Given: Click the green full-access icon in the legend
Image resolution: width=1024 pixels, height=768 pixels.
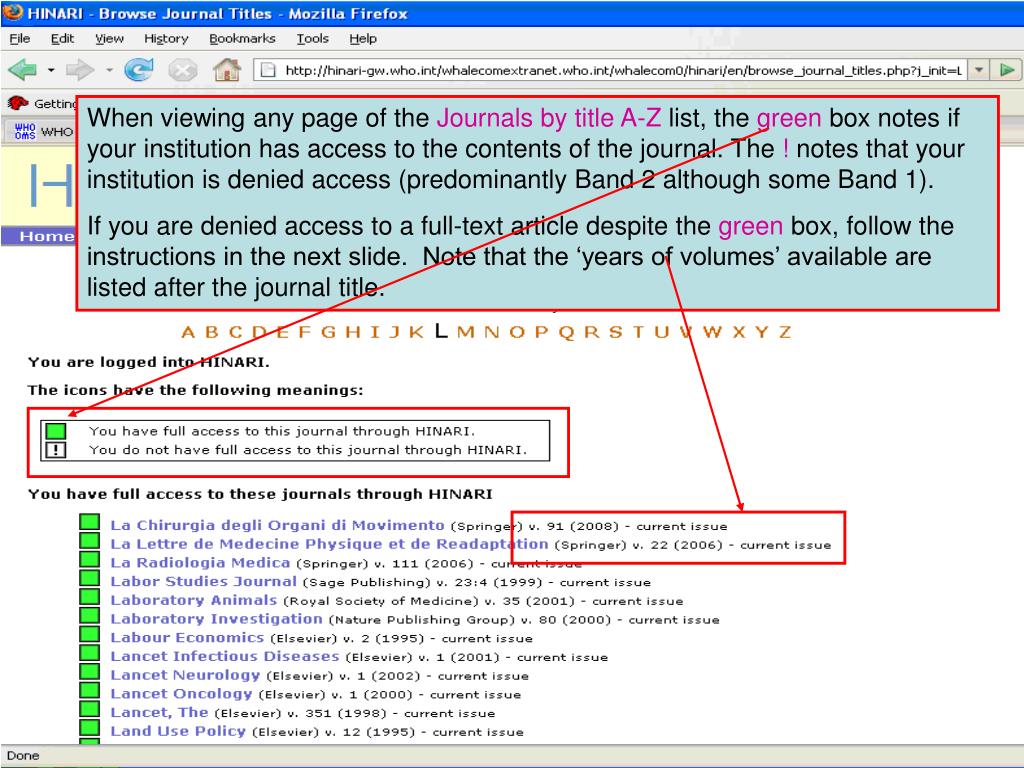Looking at the screenshot, I should pyautogui.click(x=56, y=431).
